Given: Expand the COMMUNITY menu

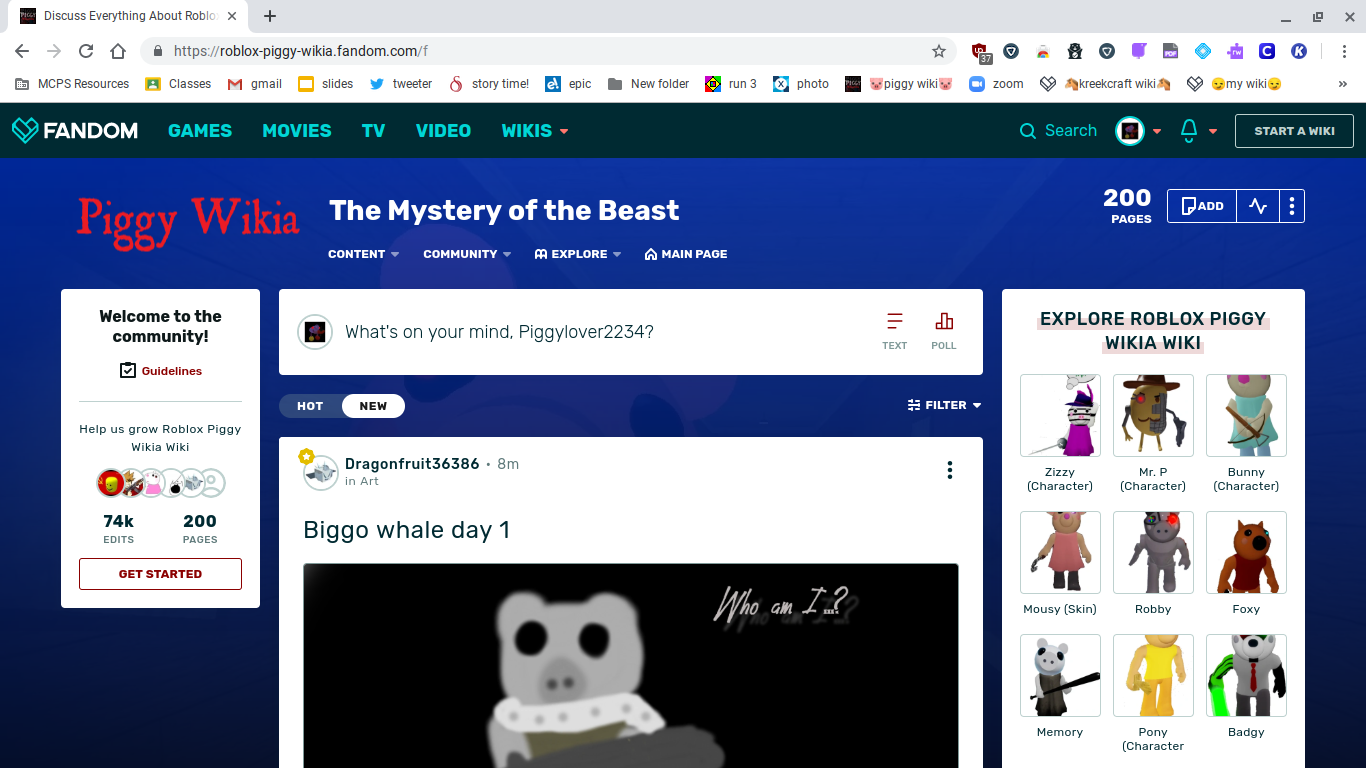Looking at the screenshot, I should pyautogui.click(x=467, y=254).
